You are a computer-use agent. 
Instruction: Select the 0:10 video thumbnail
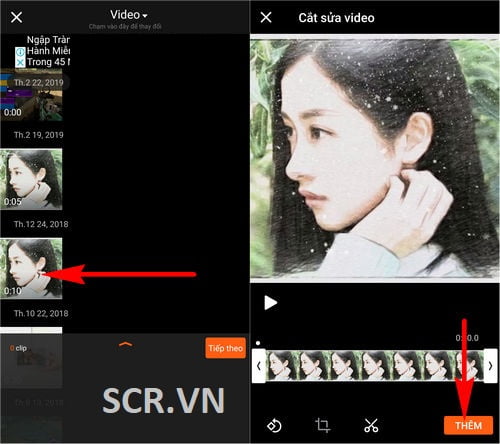tap(31, 268)
